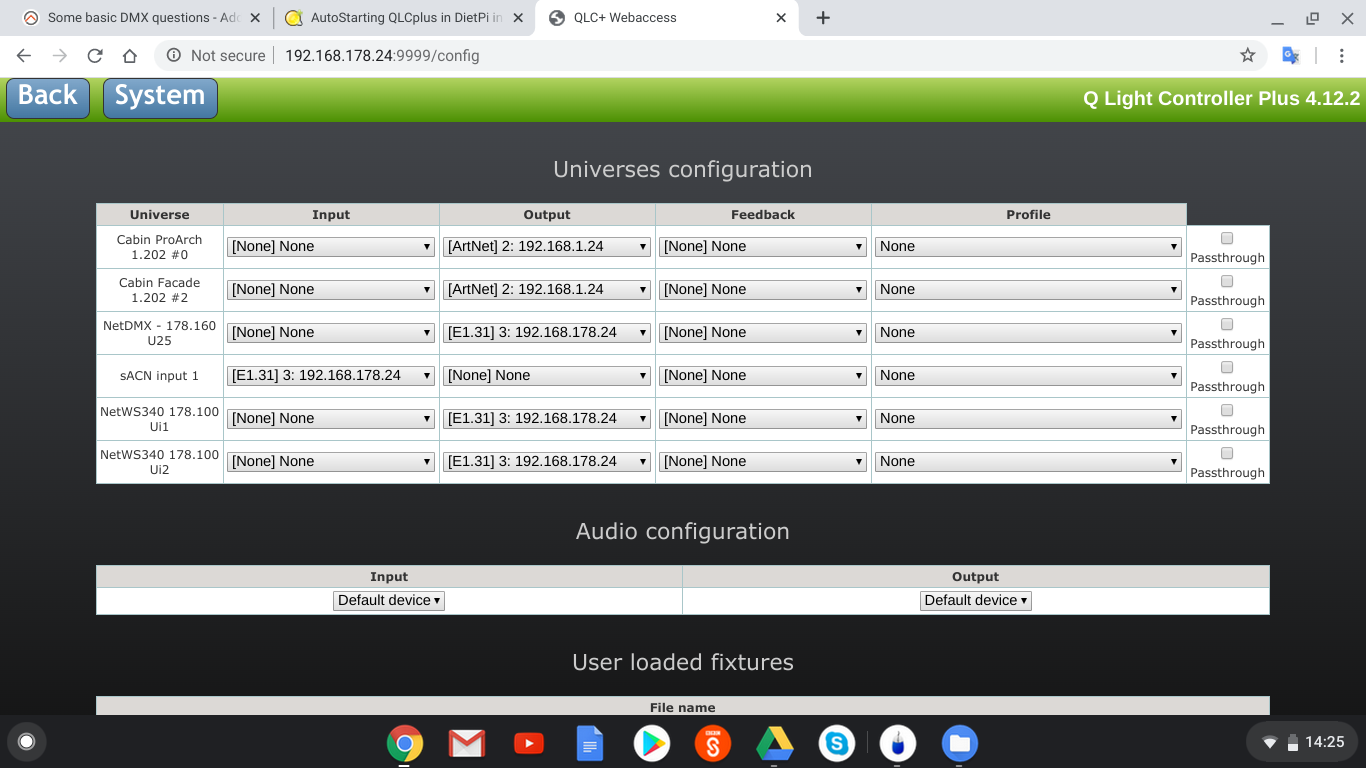Launch the Play Store from the shelf

652,743
